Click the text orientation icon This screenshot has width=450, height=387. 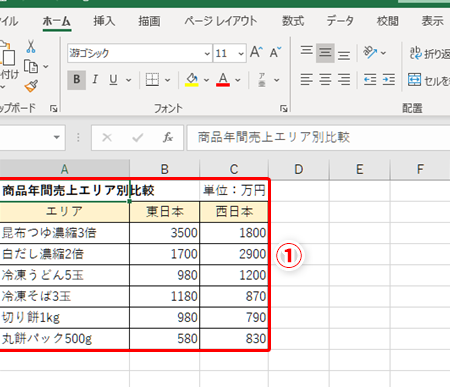pyautogui.click(x=370, y=52)
